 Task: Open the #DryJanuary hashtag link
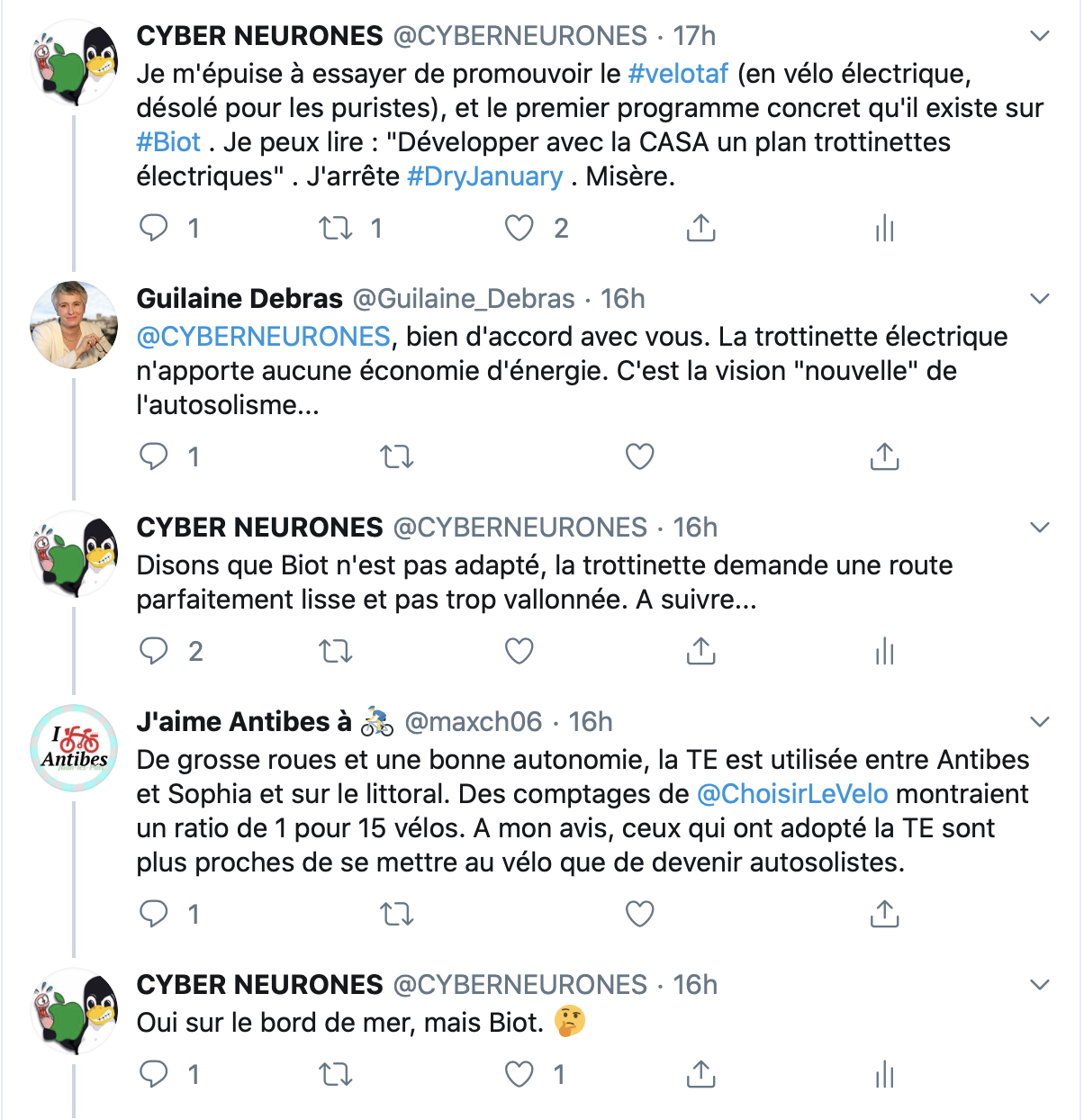(x=485, y=176)
